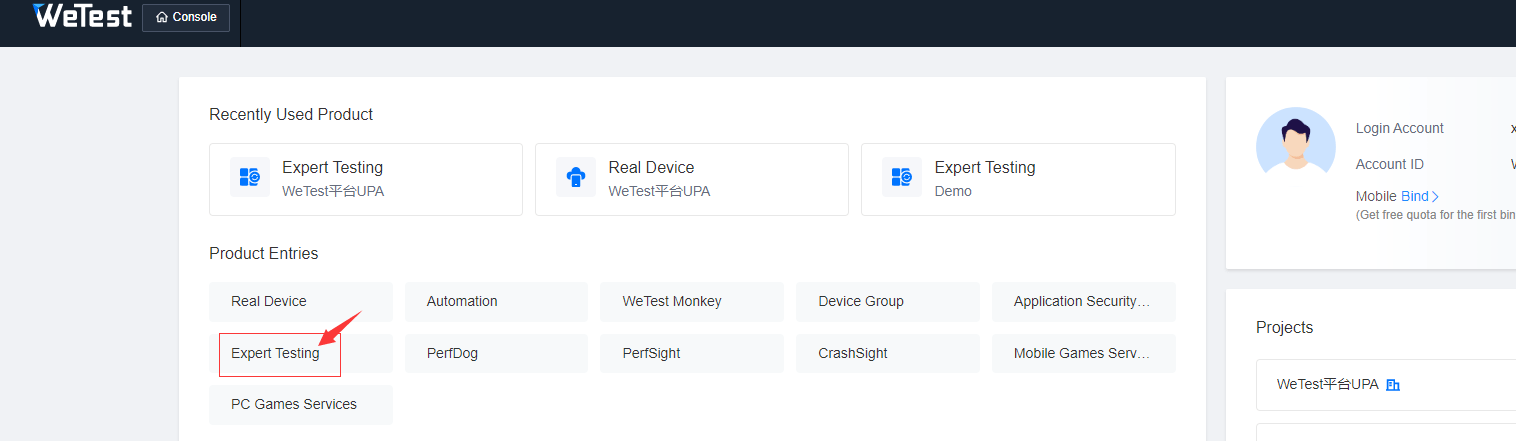Open recent Expert Testing WeTest平台UPA card
Screen dimensions: 1516x441
pos(366,179)
